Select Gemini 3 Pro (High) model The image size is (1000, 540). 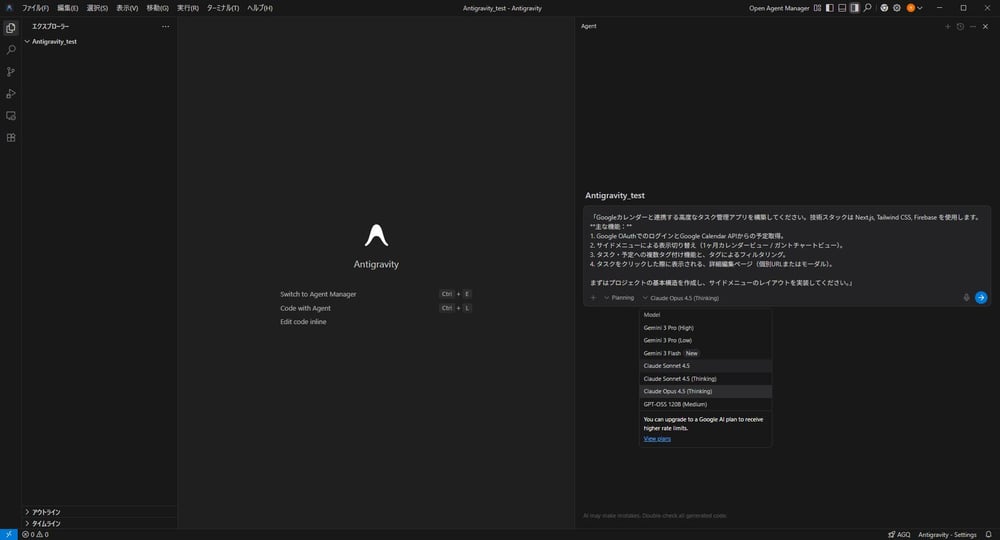point(668,328)
